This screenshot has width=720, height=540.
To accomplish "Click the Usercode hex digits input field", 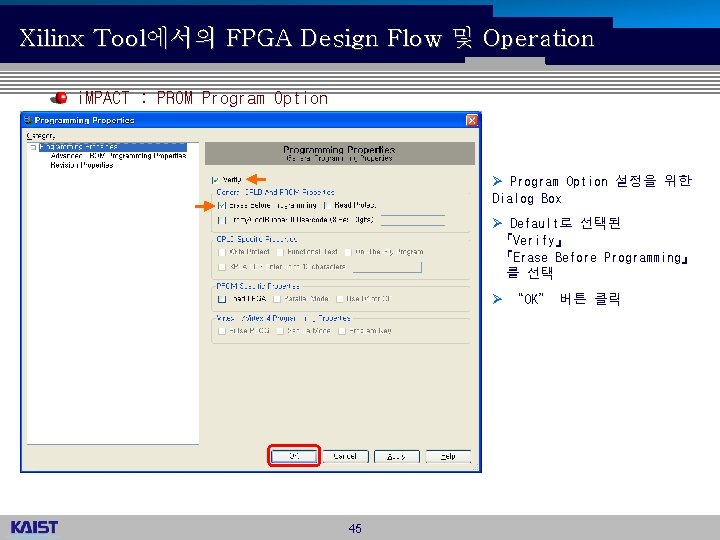I will (413, 220).
